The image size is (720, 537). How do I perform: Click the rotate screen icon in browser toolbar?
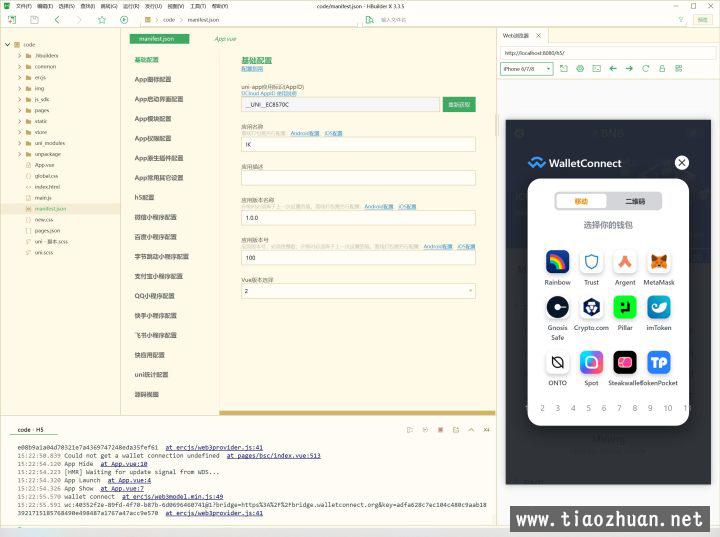coord(564,68)
